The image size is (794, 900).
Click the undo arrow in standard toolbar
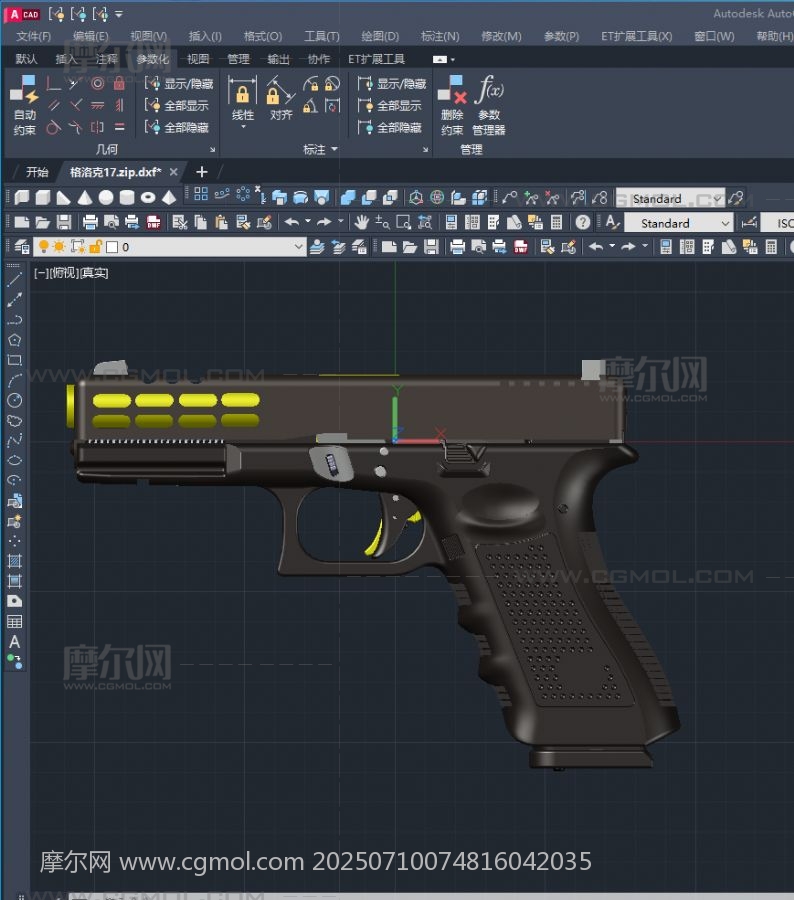pyautogui.click(x=292, y=222)
